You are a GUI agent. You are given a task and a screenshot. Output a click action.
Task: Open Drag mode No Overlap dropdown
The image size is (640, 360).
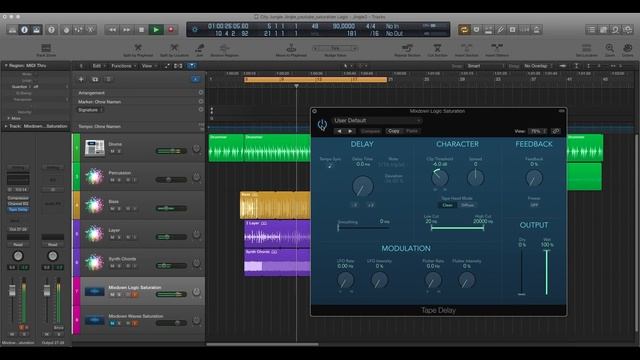tap(538, 66)
